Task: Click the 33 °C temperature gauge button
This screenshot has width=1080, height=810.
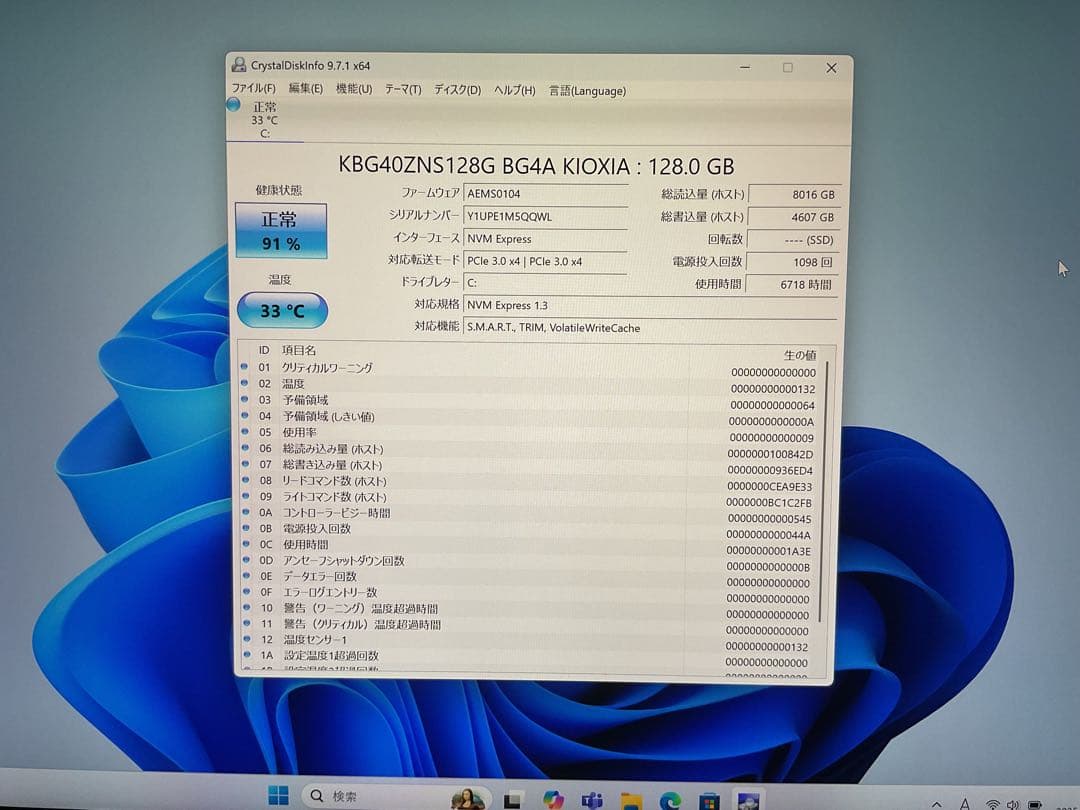Action: [x=281, y=311]
